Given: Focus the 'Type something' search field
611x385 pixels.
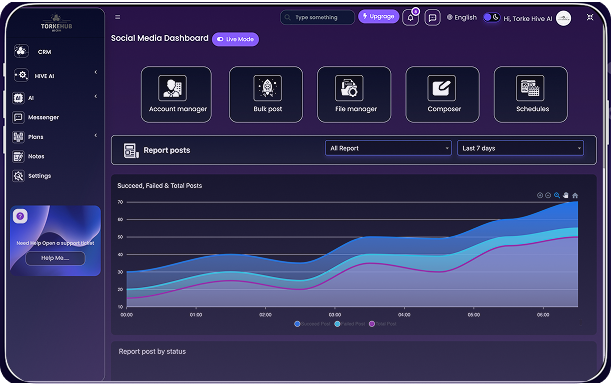Looking at the screenshot, I should pyautogui.click(x=317, y=17).
